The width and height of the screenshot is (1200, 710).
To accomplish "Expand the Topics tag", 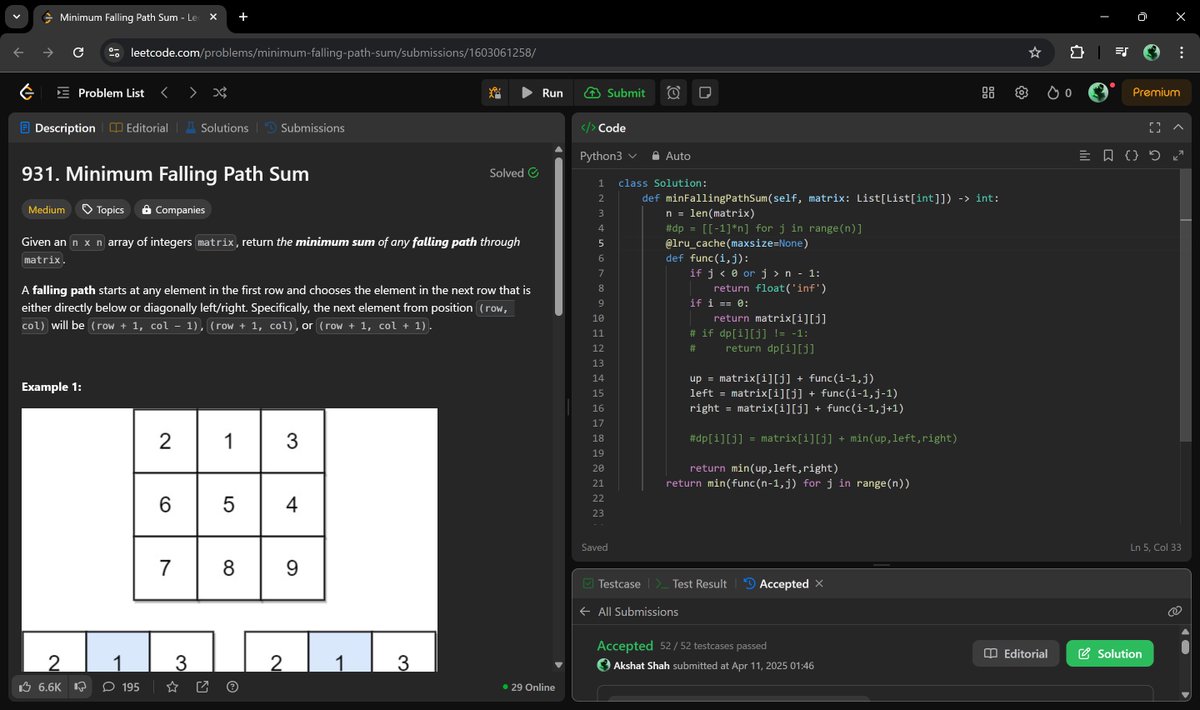I will point(104,210).
